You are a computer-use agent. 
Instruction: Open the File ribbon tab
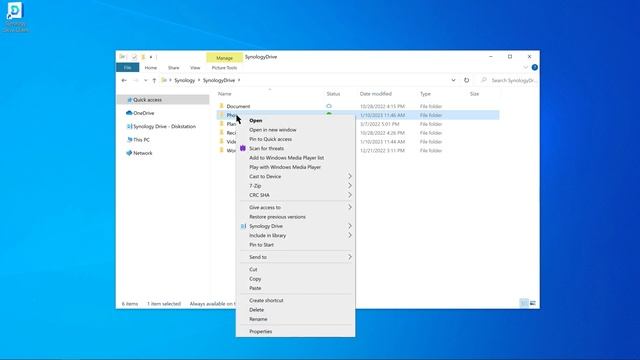pyautogui.click(x=128, y=68)
